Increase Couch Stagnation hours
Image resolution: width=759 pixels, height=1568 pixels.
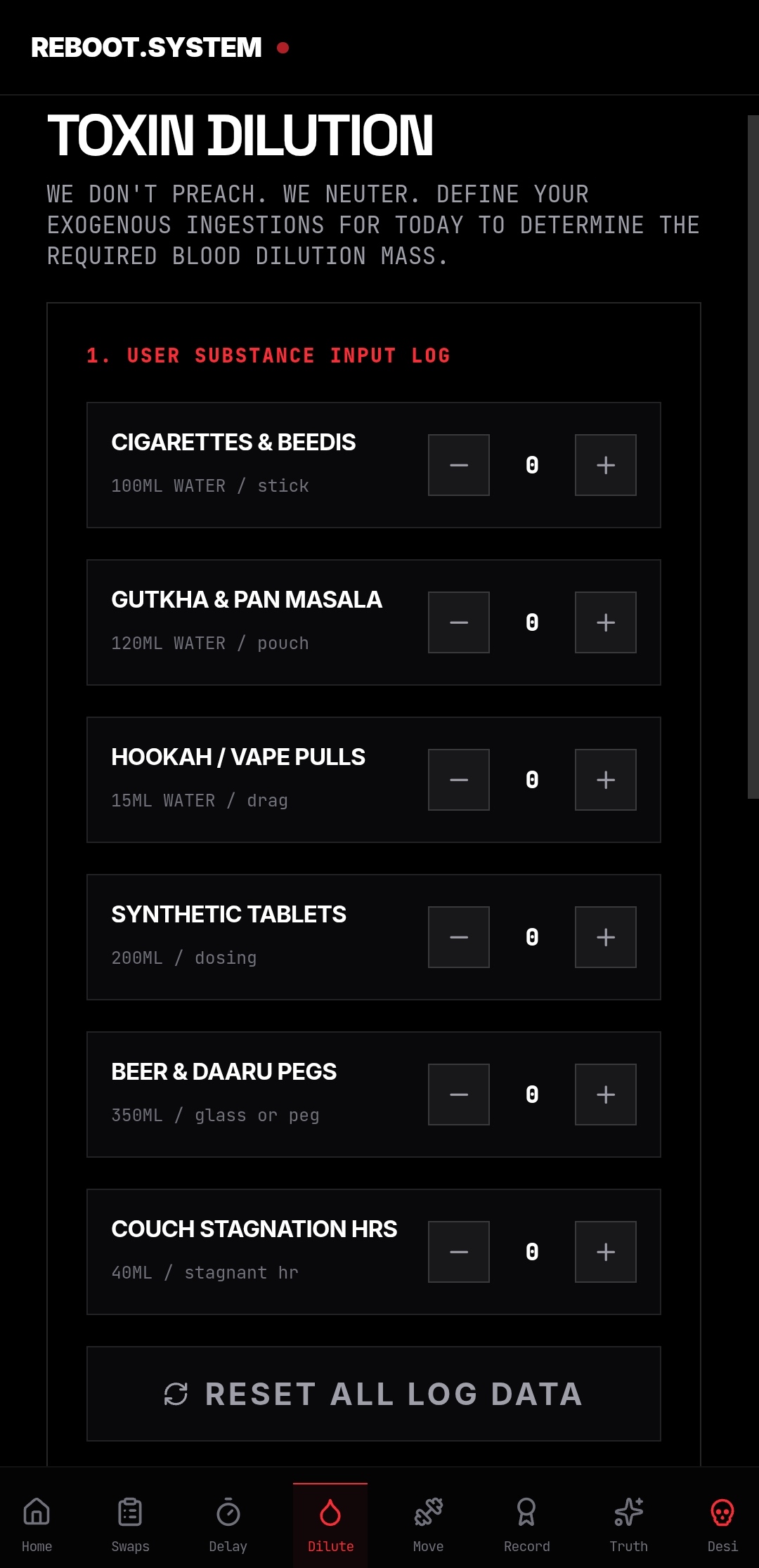click(x=606, y=1252)
